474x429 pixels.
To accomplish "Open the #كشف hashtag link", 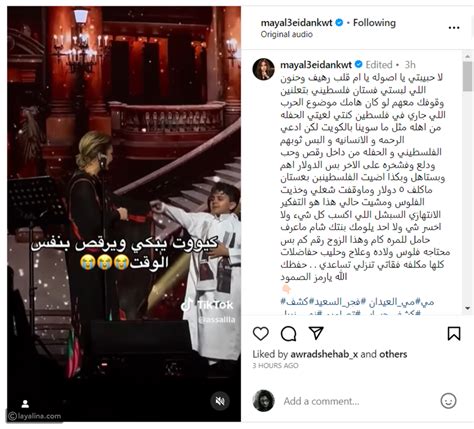I will 290,302.
